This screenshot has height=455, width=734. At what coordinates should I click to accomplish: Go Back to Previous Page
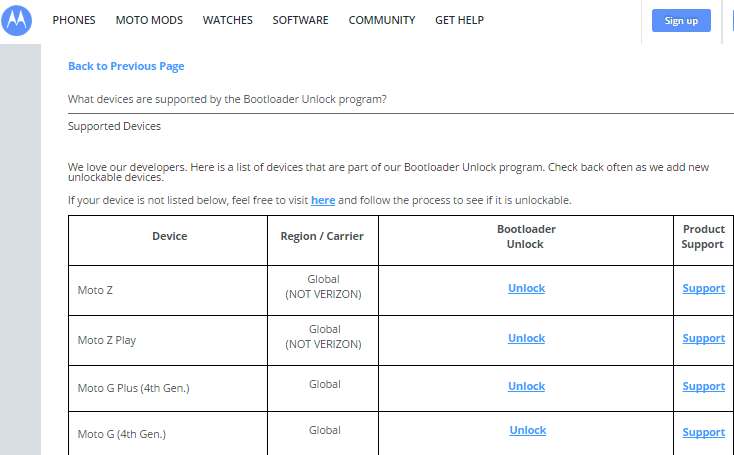(x=126, y=66)
